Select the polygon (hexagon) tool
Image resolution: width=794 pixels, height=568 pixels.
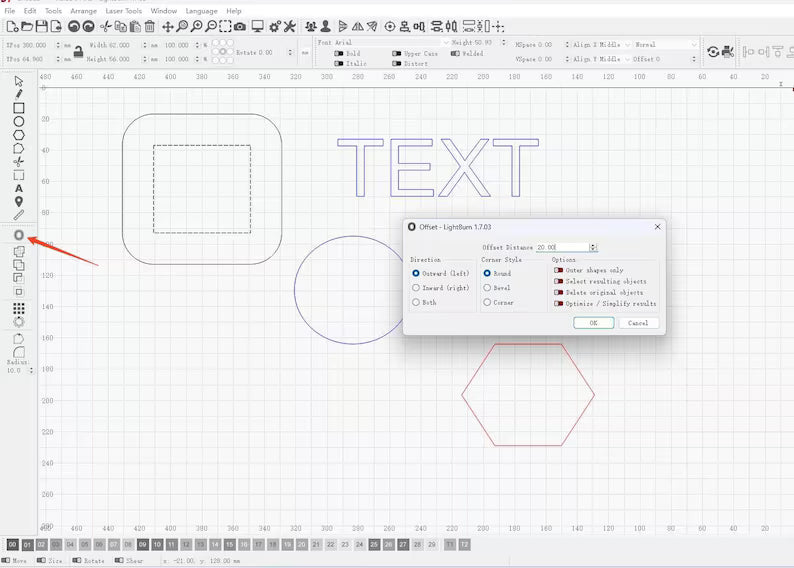click(x=19, y=135)
